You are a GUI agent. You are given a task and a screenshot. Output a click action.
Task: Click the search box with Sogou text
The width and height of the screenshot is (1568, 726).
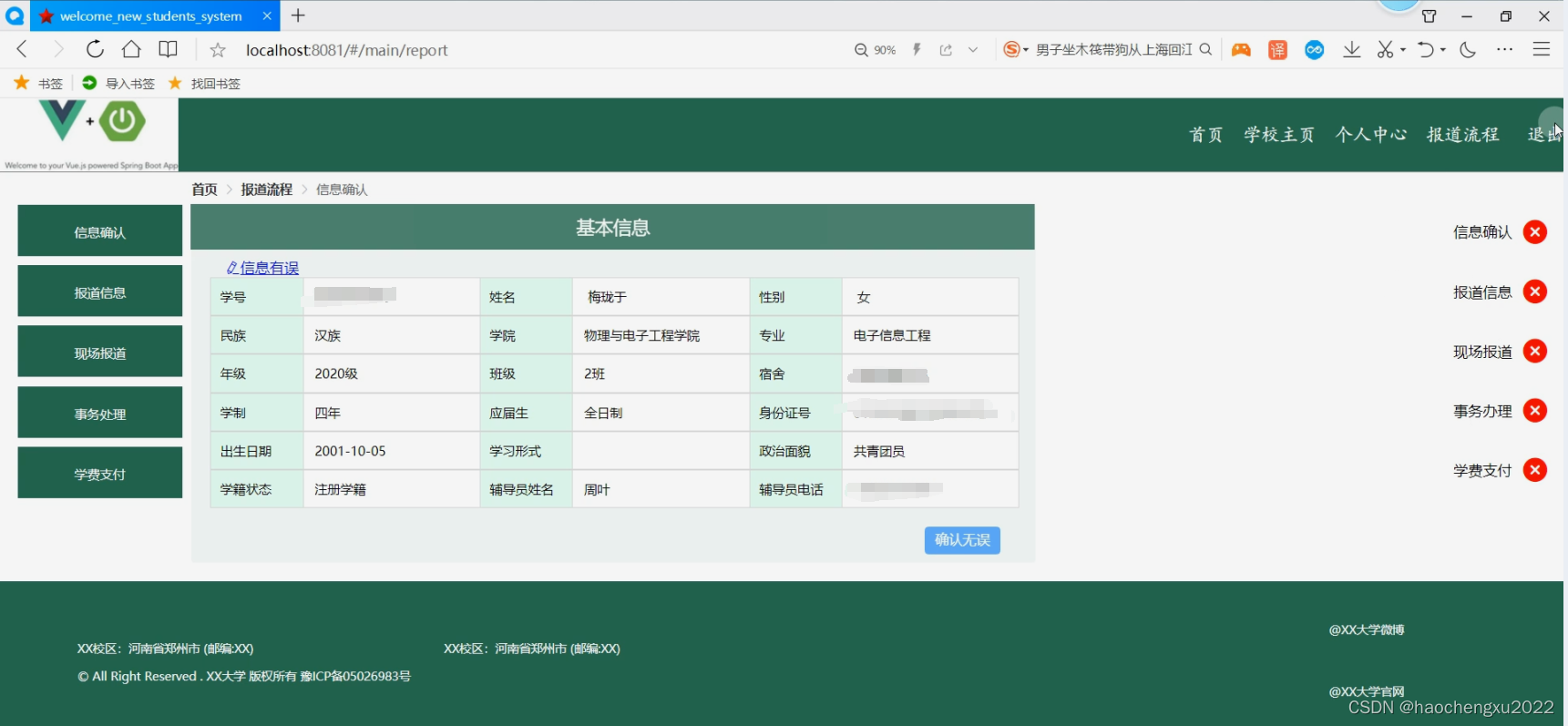(1113, 49)
